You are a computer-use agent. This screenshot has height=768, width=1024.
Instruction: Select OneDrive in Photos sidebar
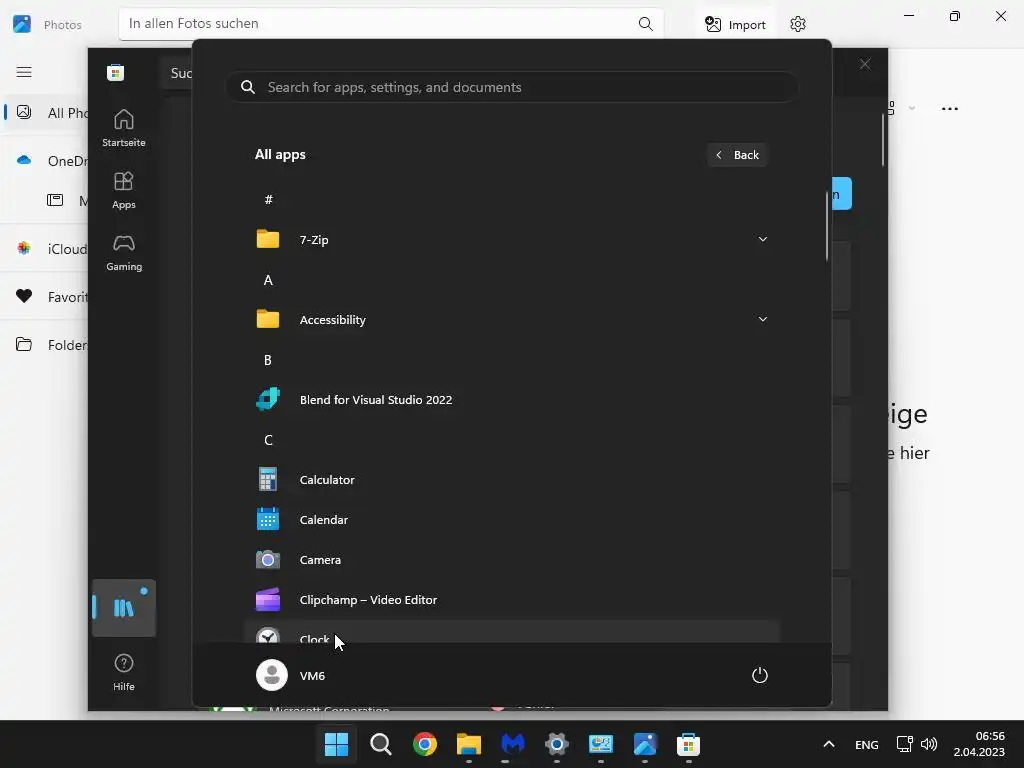pos(47,161)
